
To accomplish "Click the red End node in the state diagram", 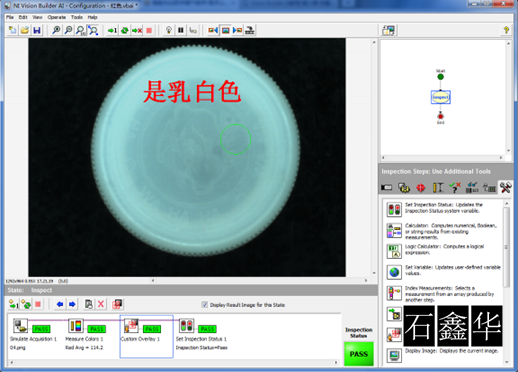I will 441,116.
